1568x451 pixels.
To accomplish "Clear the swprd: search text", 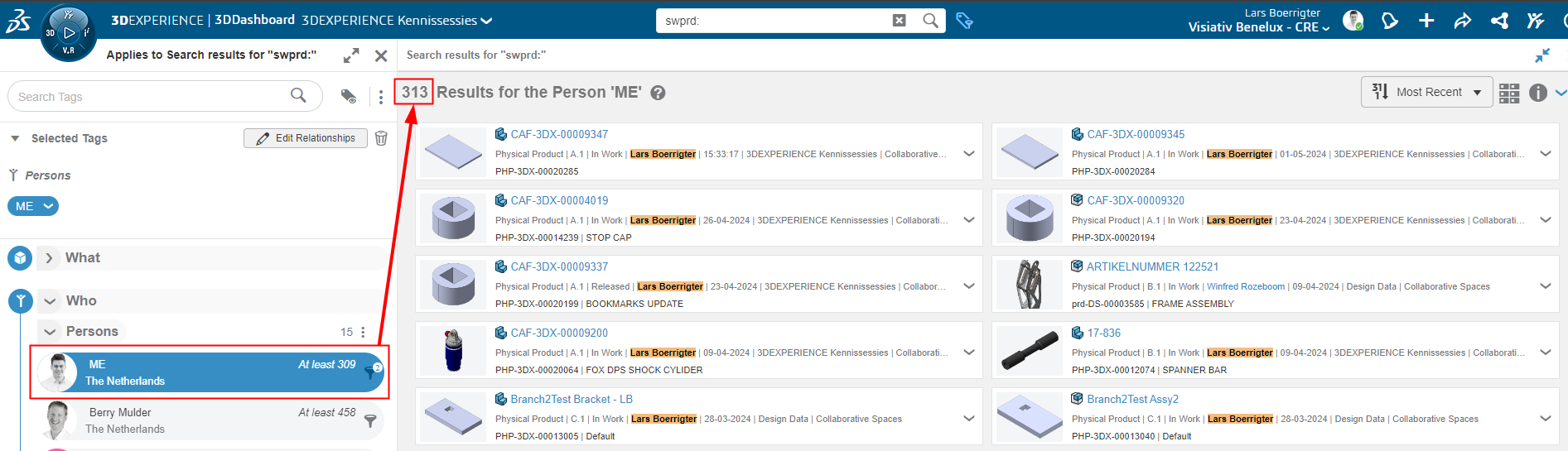I will click(900, 21).
